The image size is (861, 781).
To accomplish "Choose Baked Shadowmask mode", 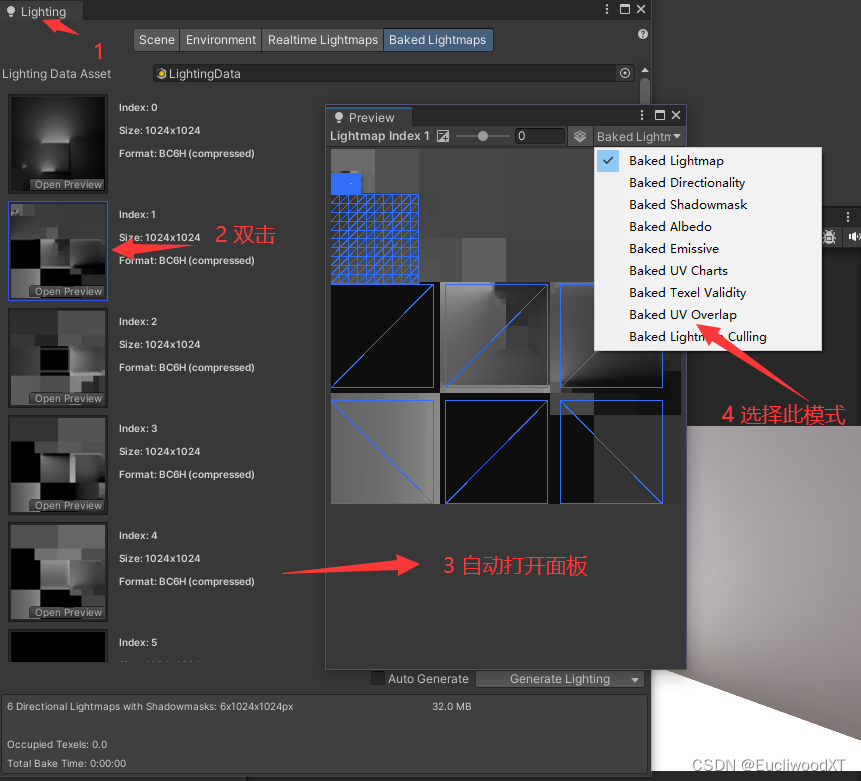I will (708, 204).
